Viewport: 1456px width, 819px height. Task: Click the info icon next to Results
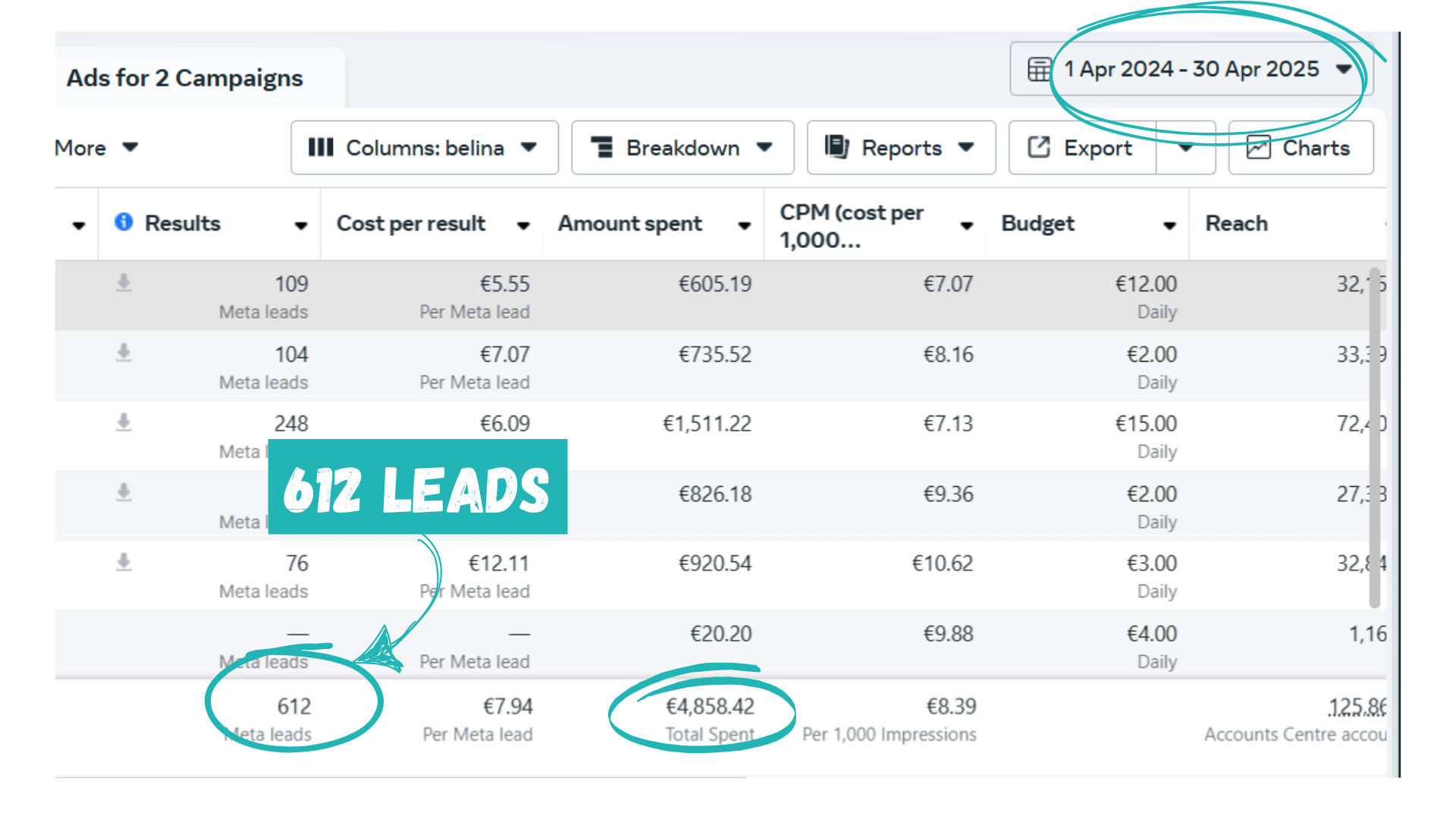click(x=124, y=222)
